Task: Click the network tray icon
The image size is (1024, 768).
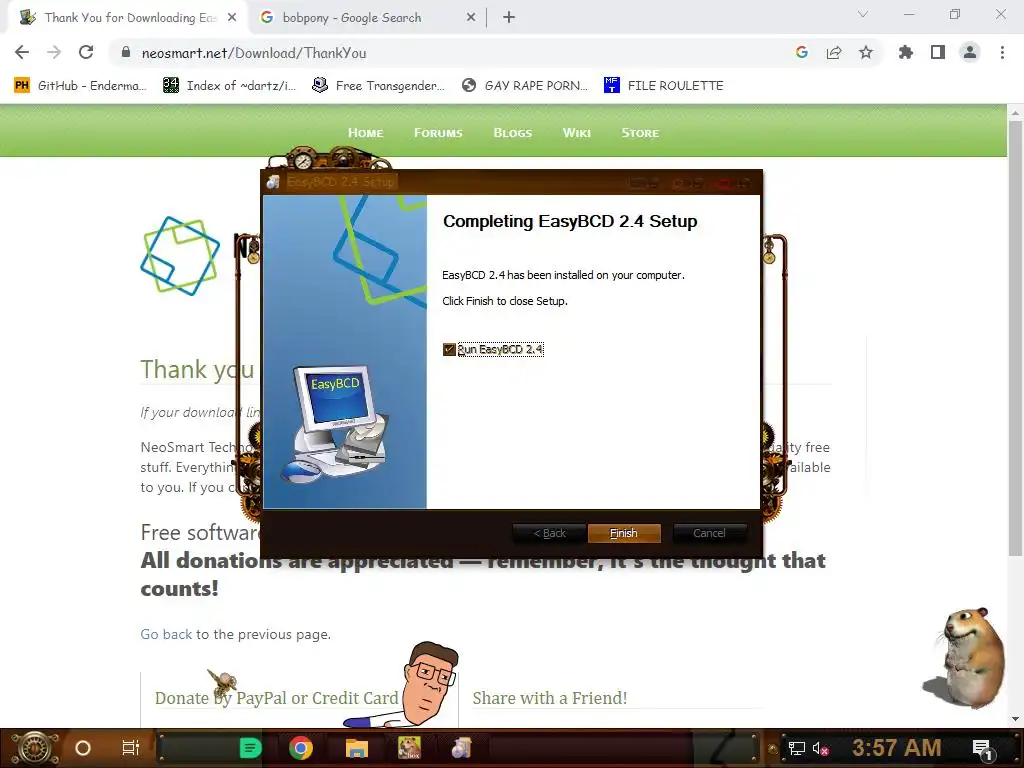Action: point(797,748)
